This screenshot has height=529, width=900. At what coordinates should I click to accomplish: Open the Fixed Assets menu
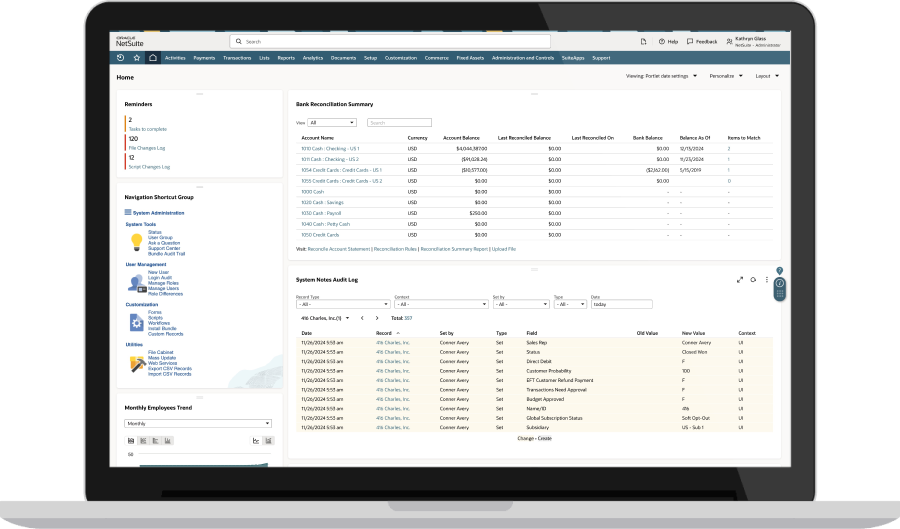pyautogui.click(x=469, y=58)
